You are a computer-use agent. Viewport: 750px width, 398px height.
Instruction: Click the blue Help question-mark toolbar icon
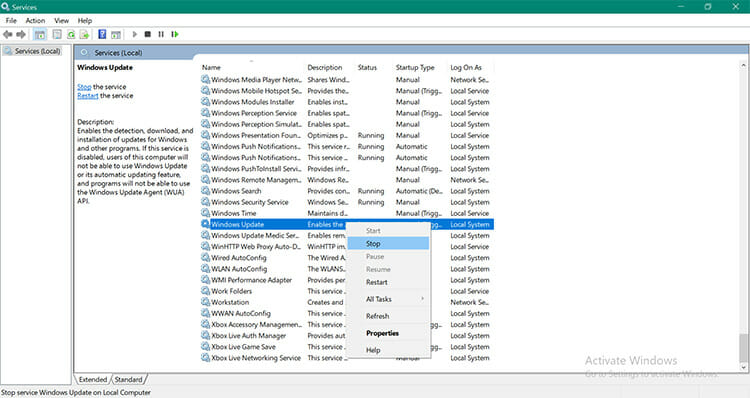[102, 34]
